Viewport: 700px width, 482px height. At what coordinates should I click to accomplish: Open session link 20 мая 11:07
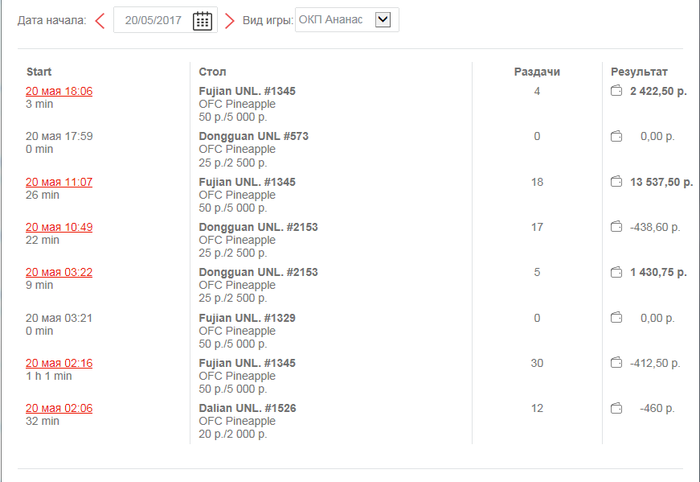coord(59,182)
